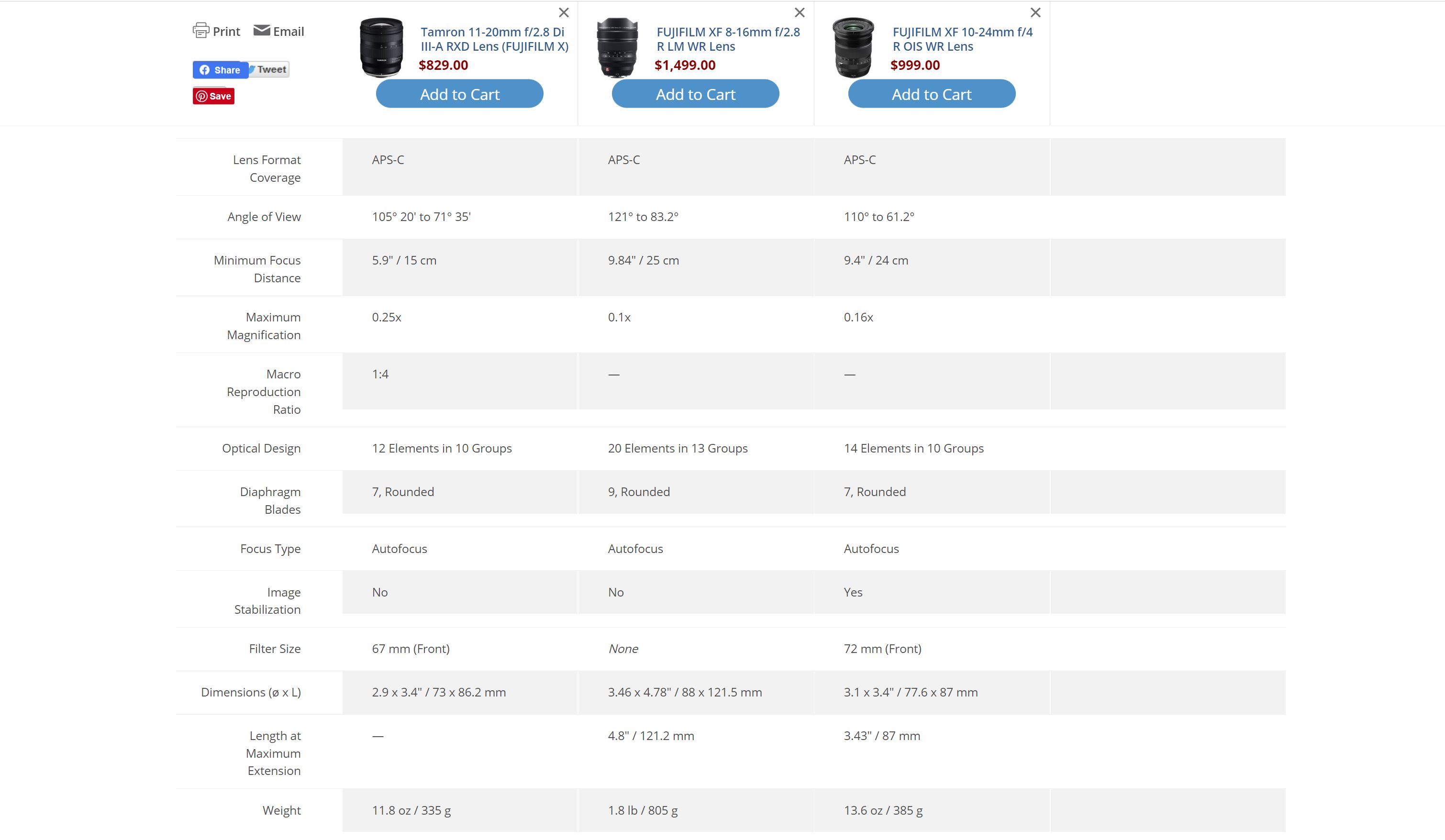Screen dimensions: 1445x840
Task: Click the Print text label
Action: [x=226, y=32]
